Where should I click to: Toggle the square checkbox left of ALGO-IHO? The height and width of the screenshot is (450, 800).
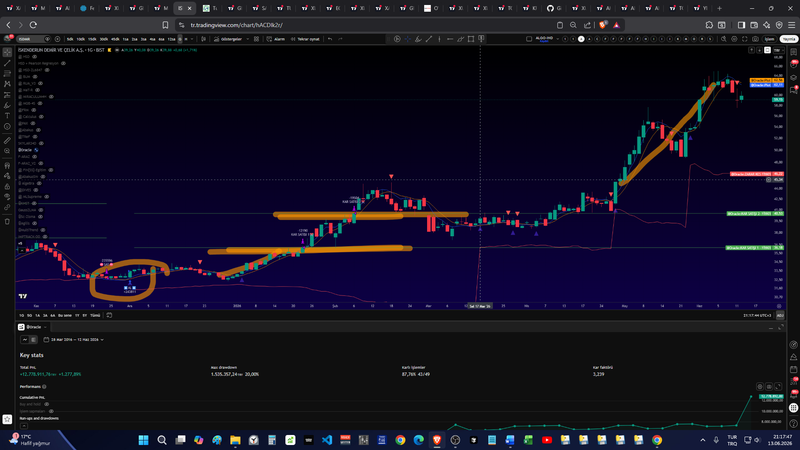tap(529, 39)
